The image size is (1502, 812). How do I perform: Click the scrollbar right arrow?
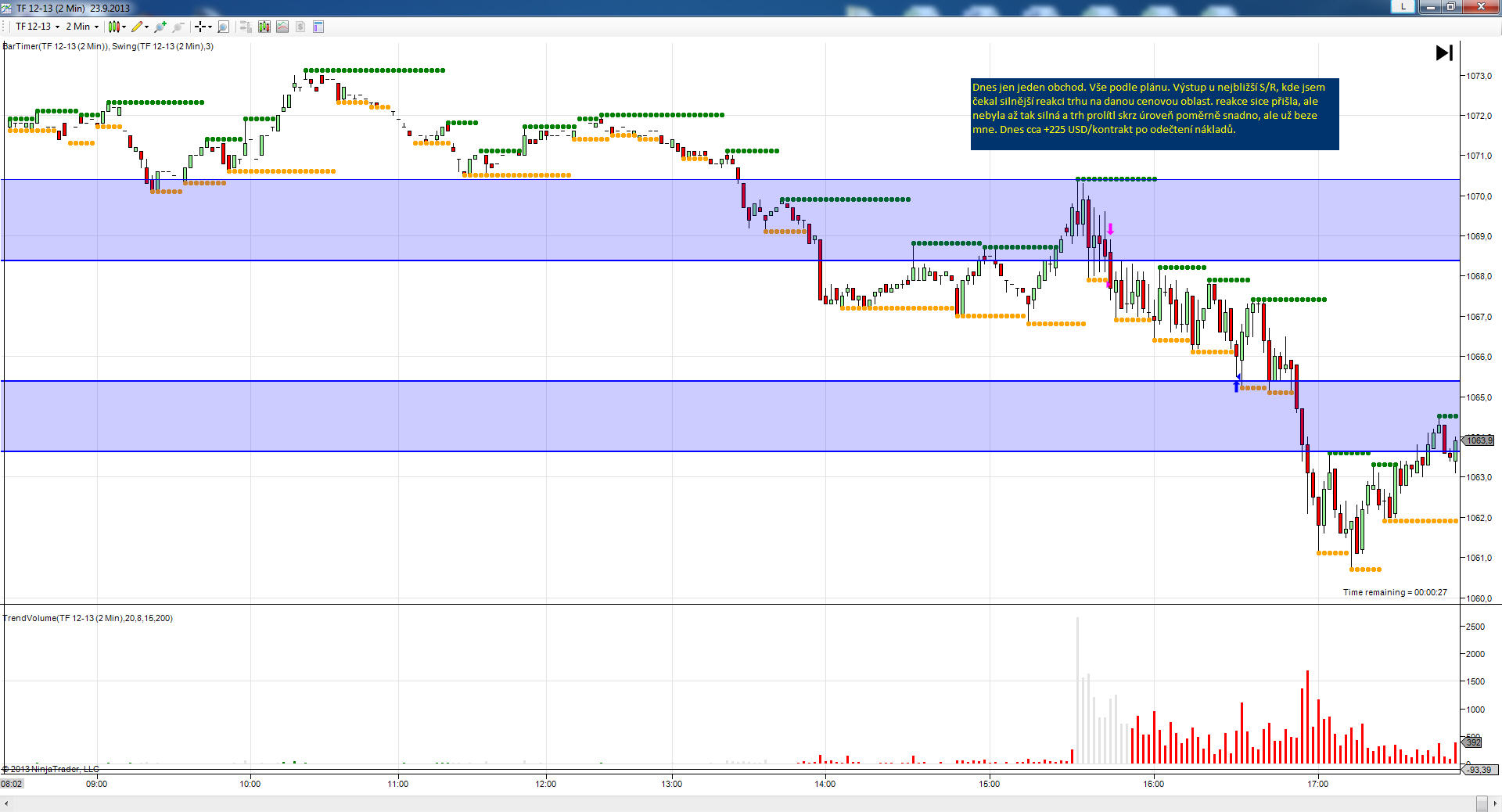tap(1496, 804)
